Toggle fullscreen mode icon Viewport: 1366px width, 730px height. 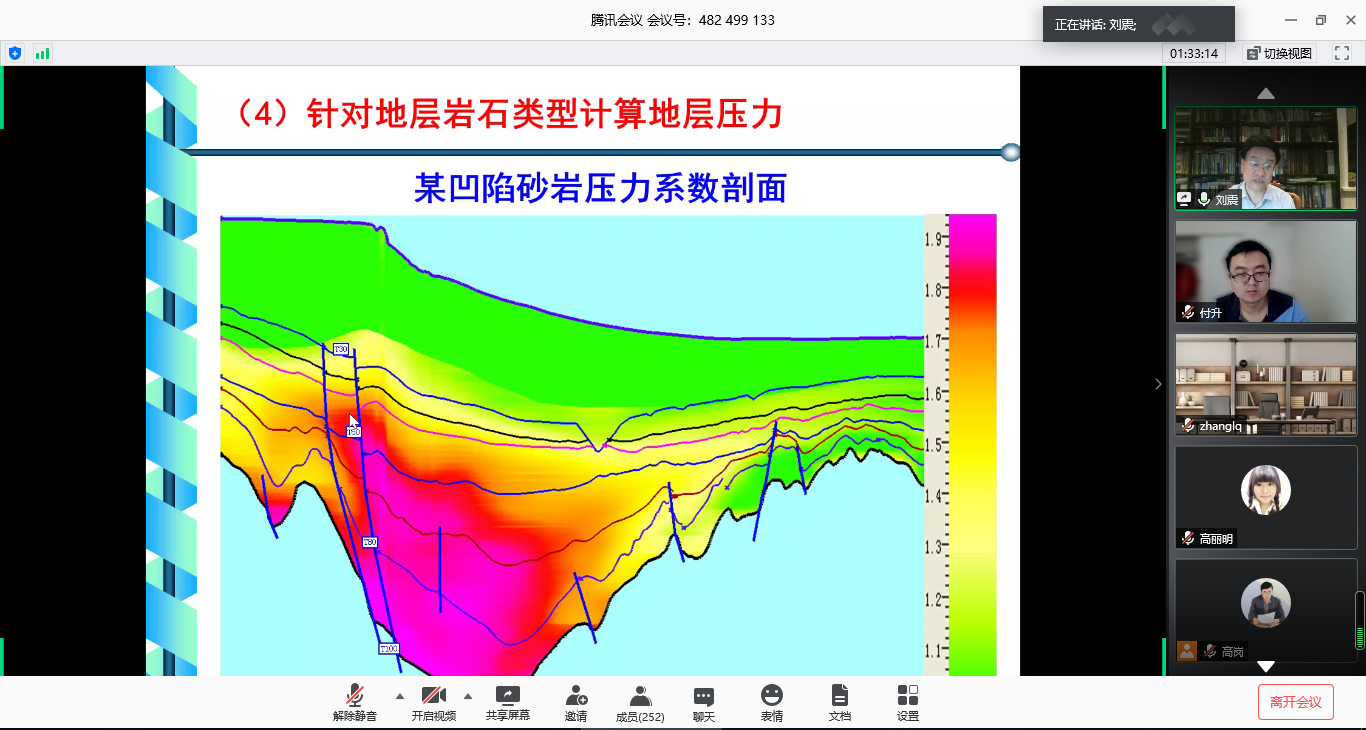coord(1342,53)
